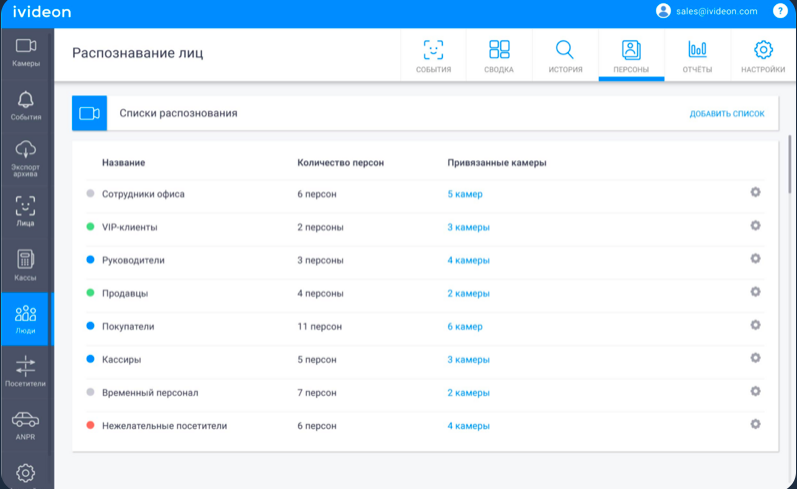Switch to the История tab
Image resolution: width=797 pixels, height=489 pixels.
(565, 55)
